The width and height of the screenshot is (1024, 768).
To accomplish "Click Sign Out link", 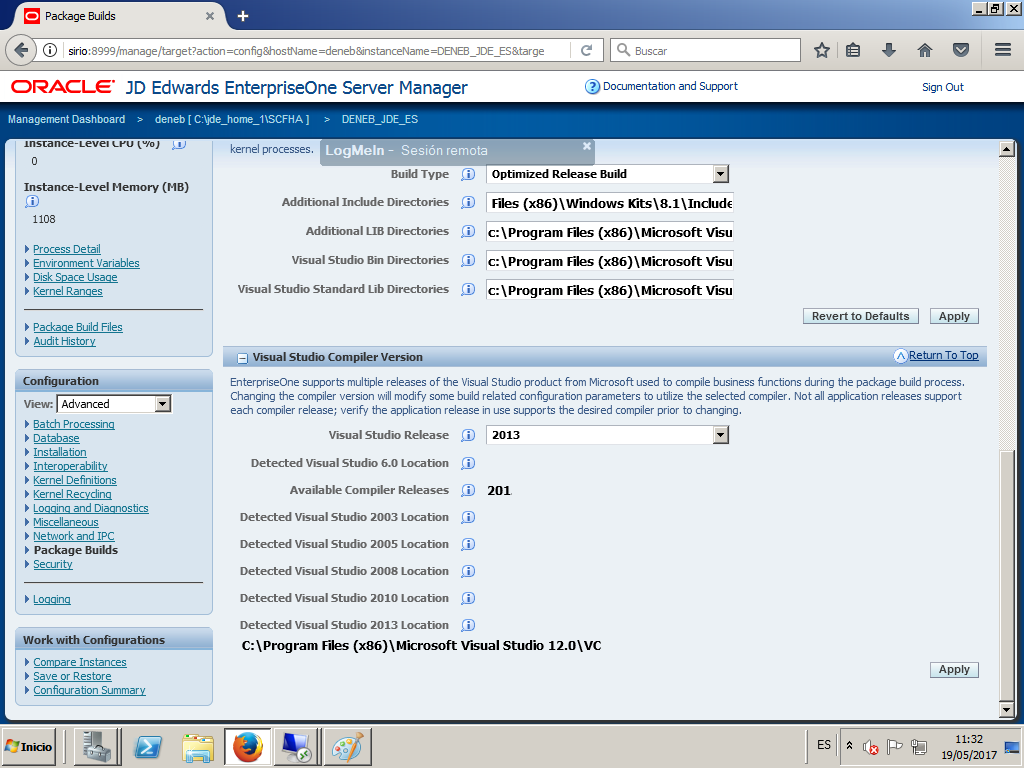I will click(942, 88).
